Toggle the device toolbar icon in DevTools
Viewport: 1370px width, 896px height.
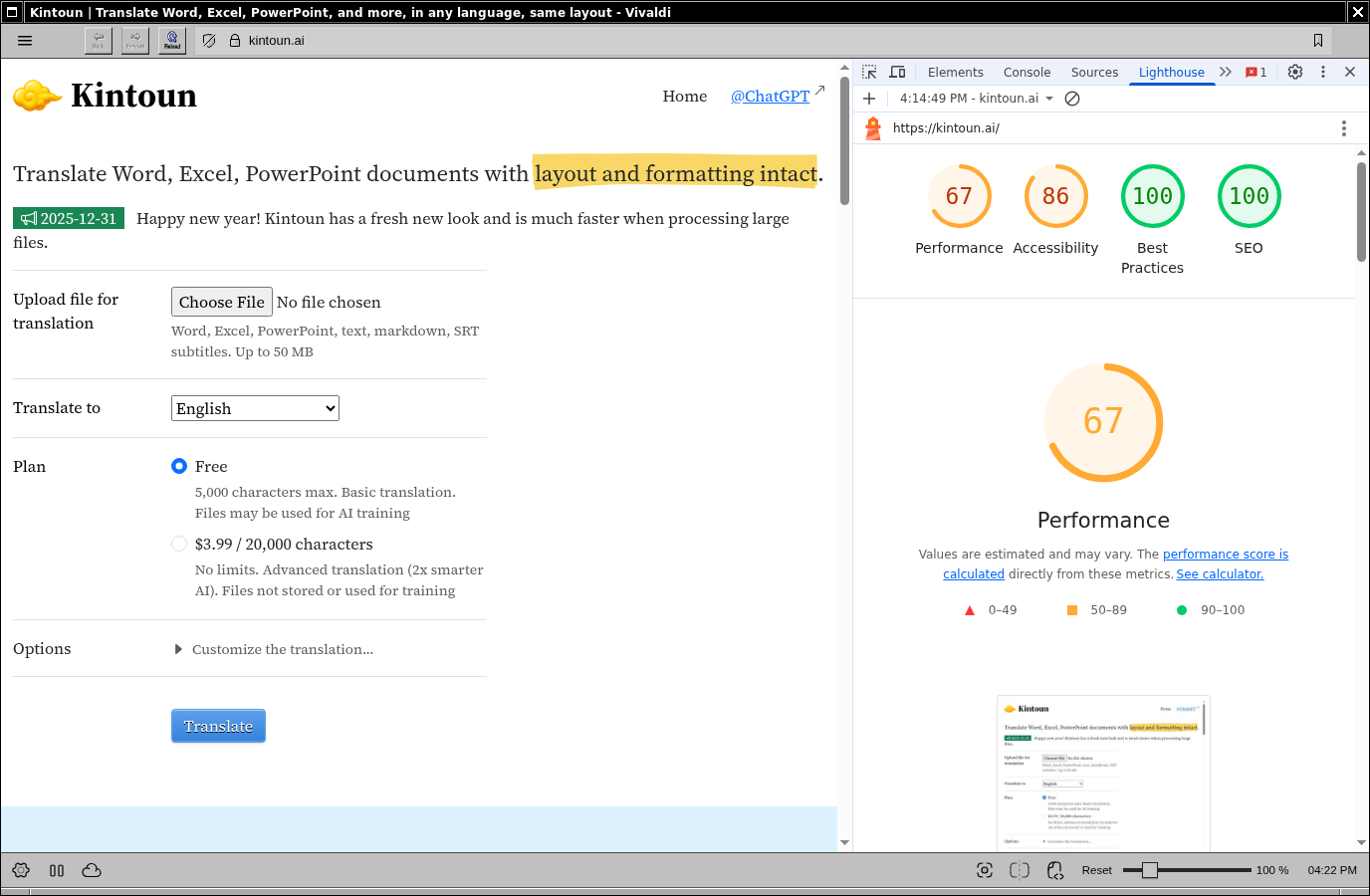coord(897,72)
